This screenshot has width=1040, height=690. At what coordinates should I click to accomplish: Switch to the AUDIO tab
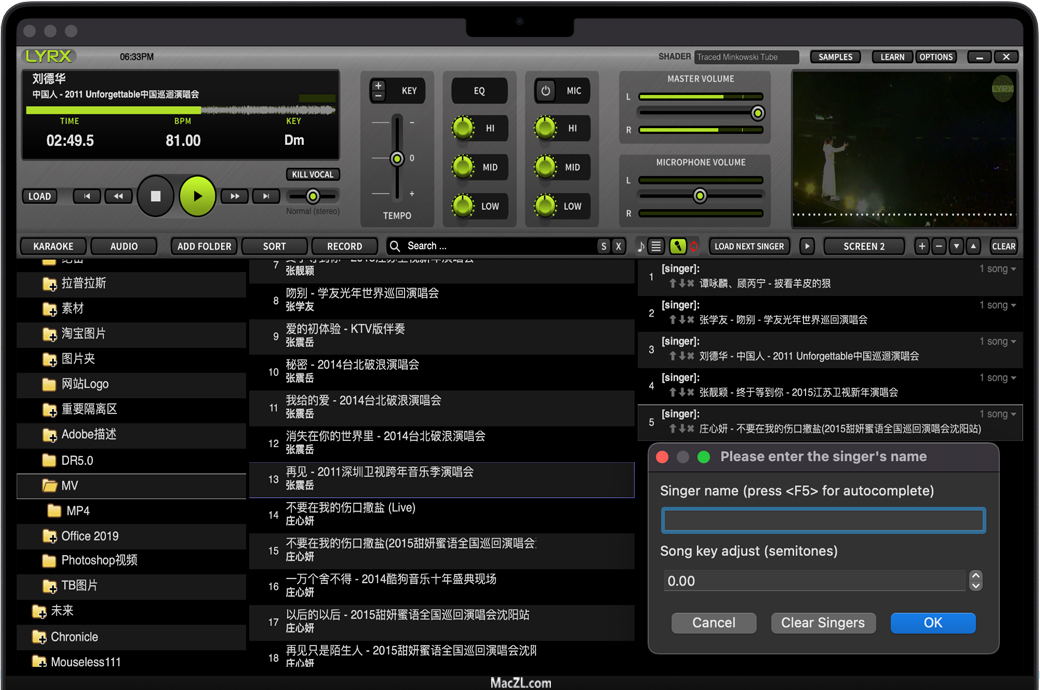point(124,246)
